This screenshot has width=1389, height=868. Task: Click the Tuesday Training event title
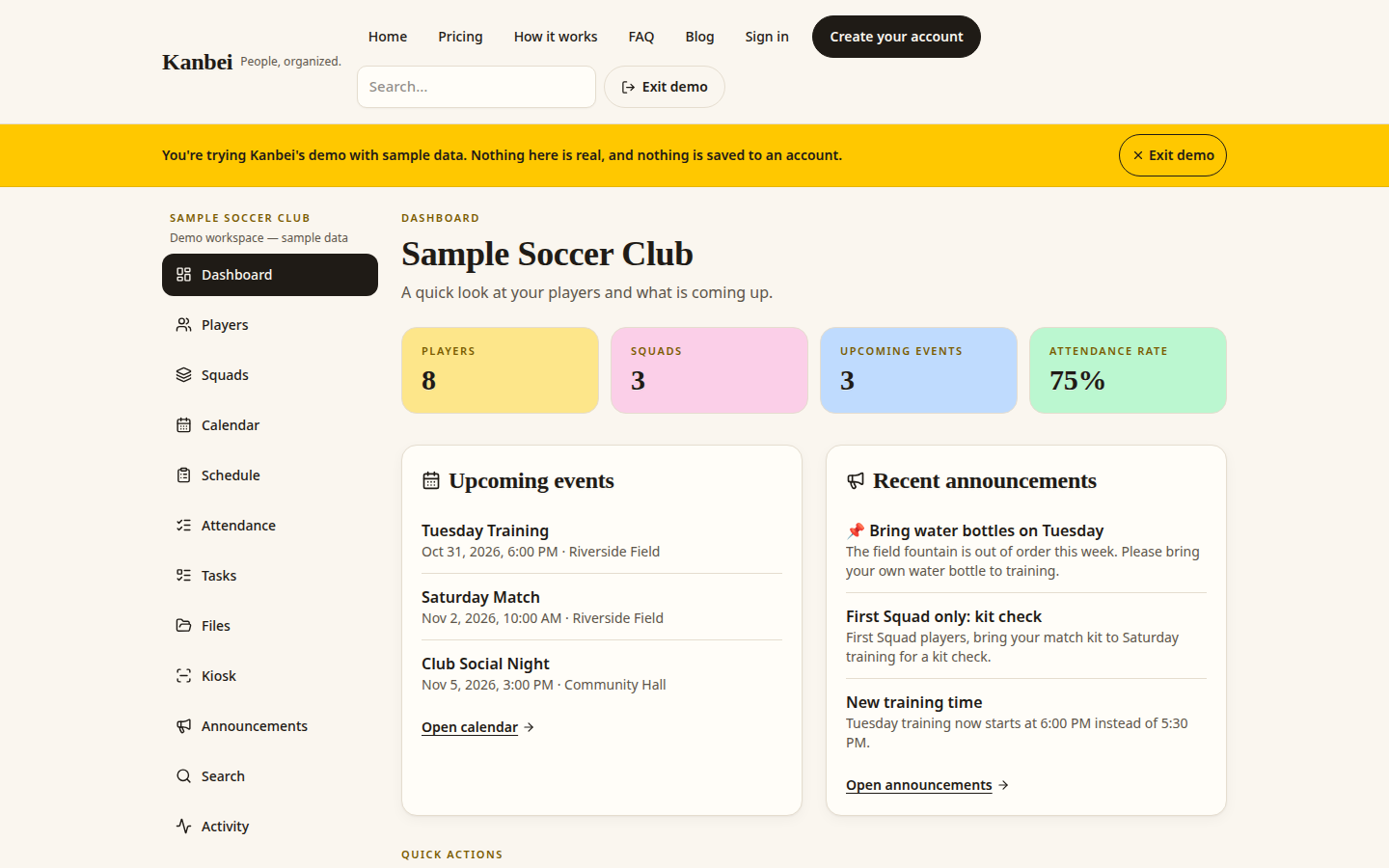[x=485, y=530]
